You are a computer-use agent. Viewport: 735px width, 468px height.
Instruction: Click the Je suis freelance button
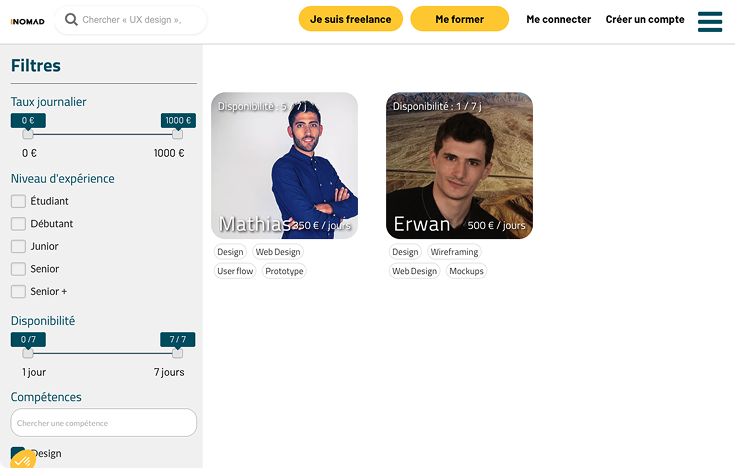coord(351,19)
